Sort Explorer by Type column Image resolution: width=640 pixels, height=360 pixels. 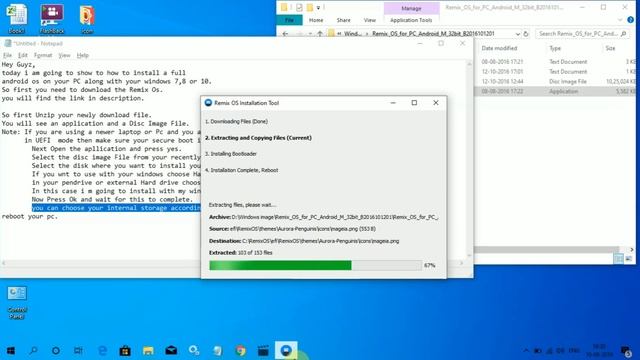[555, 48]
